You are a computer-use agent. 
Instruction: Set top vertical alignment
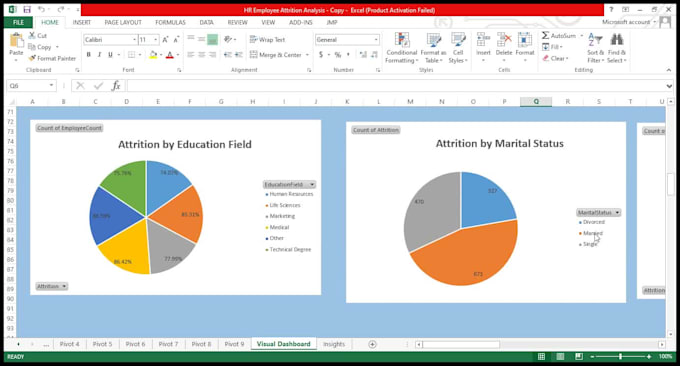click(x=191, y=39)
